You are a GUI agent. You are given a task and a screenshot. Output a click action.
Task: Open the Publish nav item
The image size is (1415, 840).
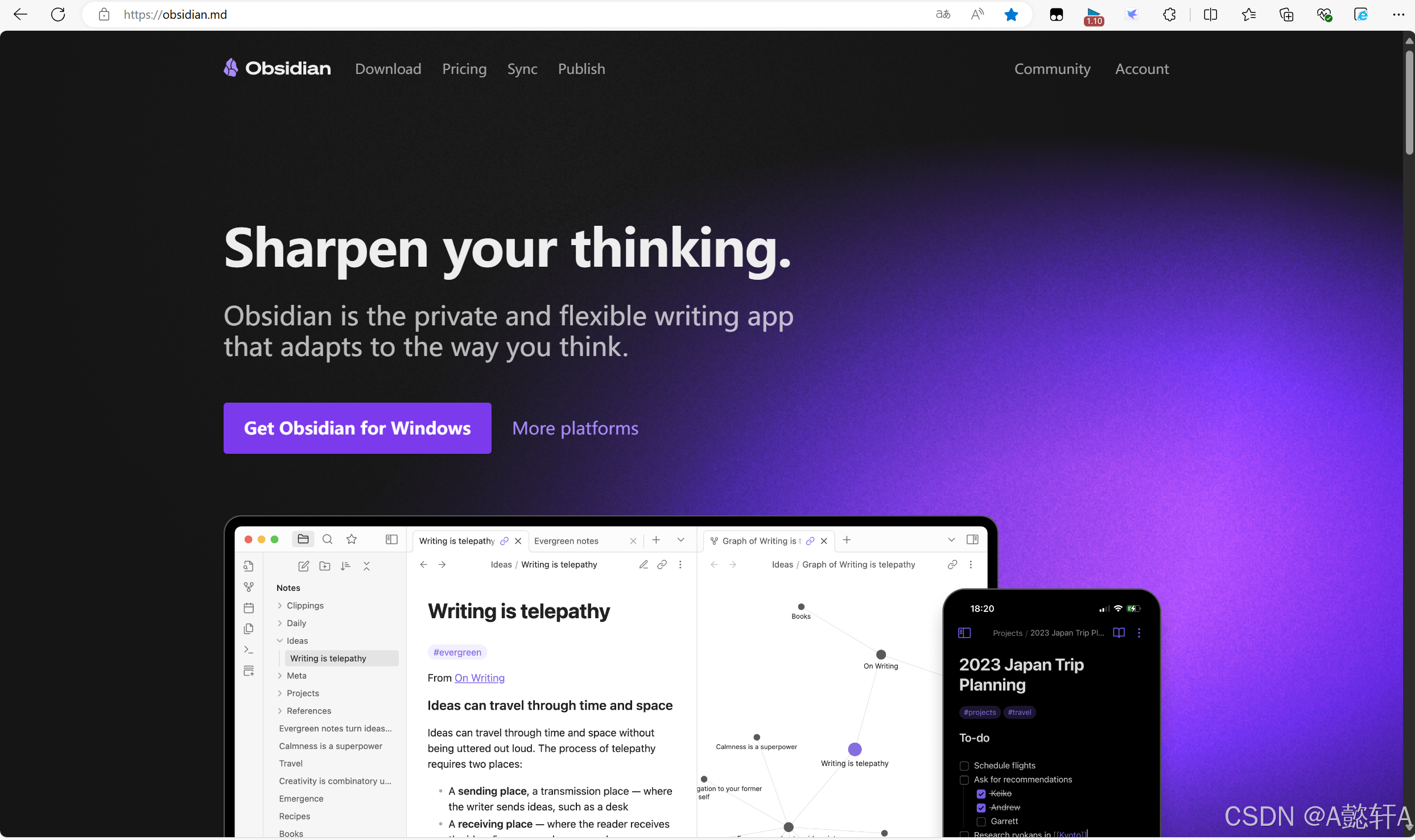(581, 69)
